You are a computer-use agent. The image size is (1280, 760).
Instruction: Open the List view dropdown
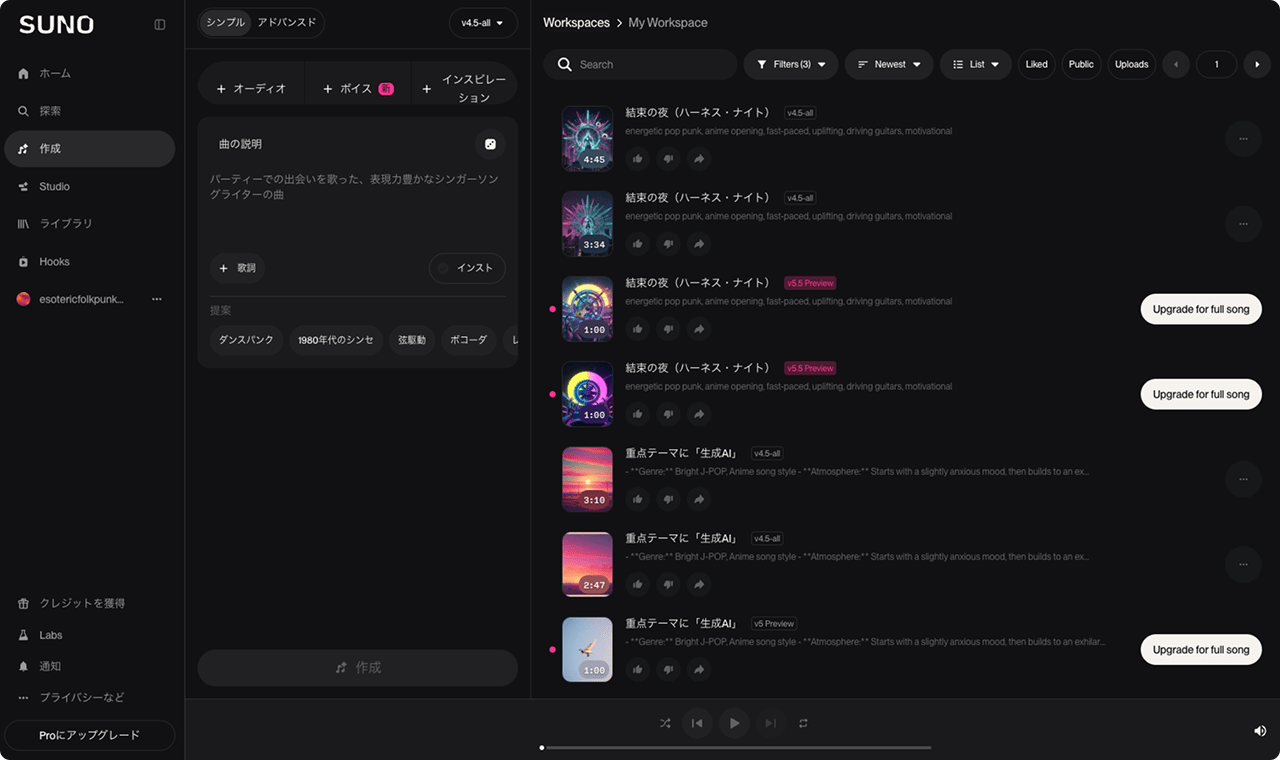(x=976, y=64)
